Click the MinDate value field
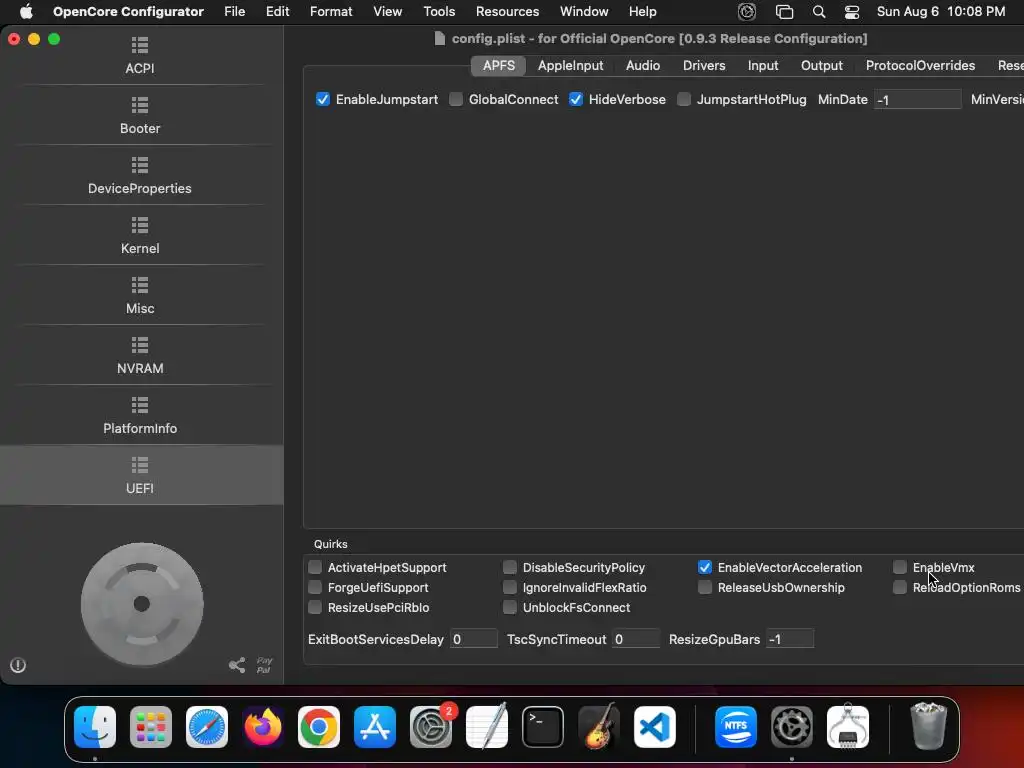This screenshot has height=768, width=1024. [x=917, y=99]
